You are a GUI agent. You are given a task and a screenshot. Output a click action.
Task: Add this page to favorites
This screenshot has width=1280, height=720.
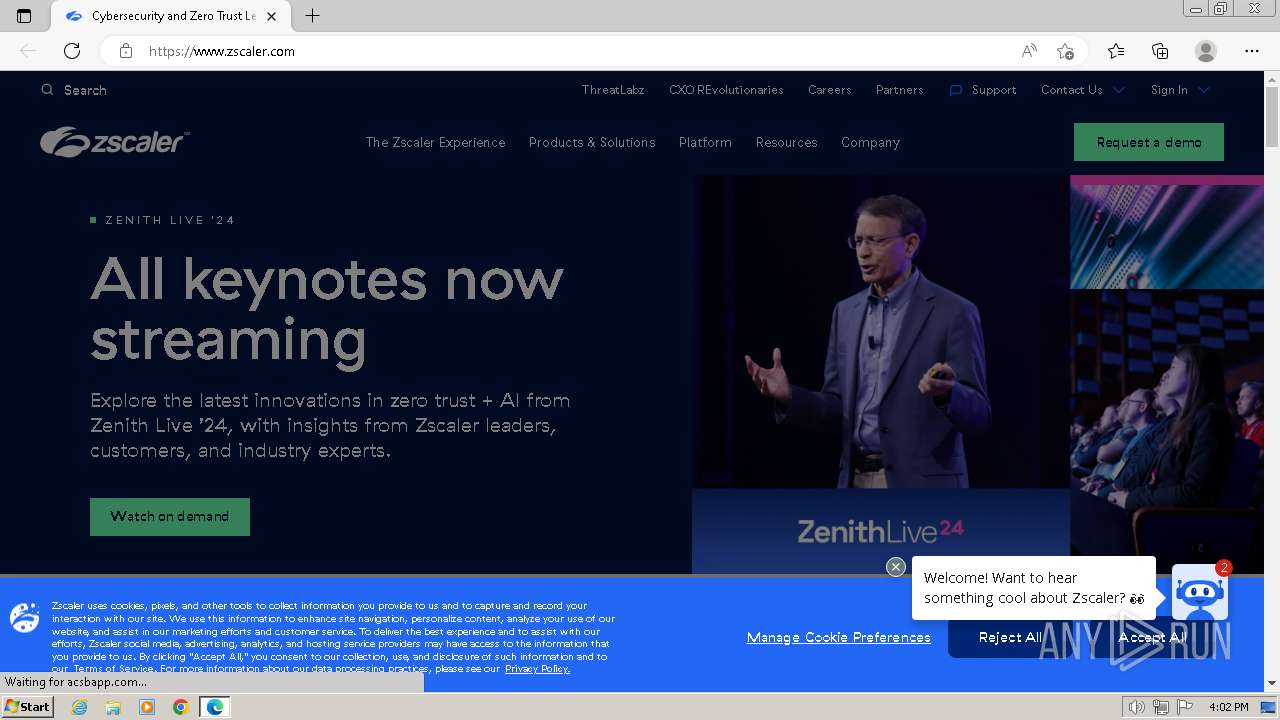[x=1065, y=51]
